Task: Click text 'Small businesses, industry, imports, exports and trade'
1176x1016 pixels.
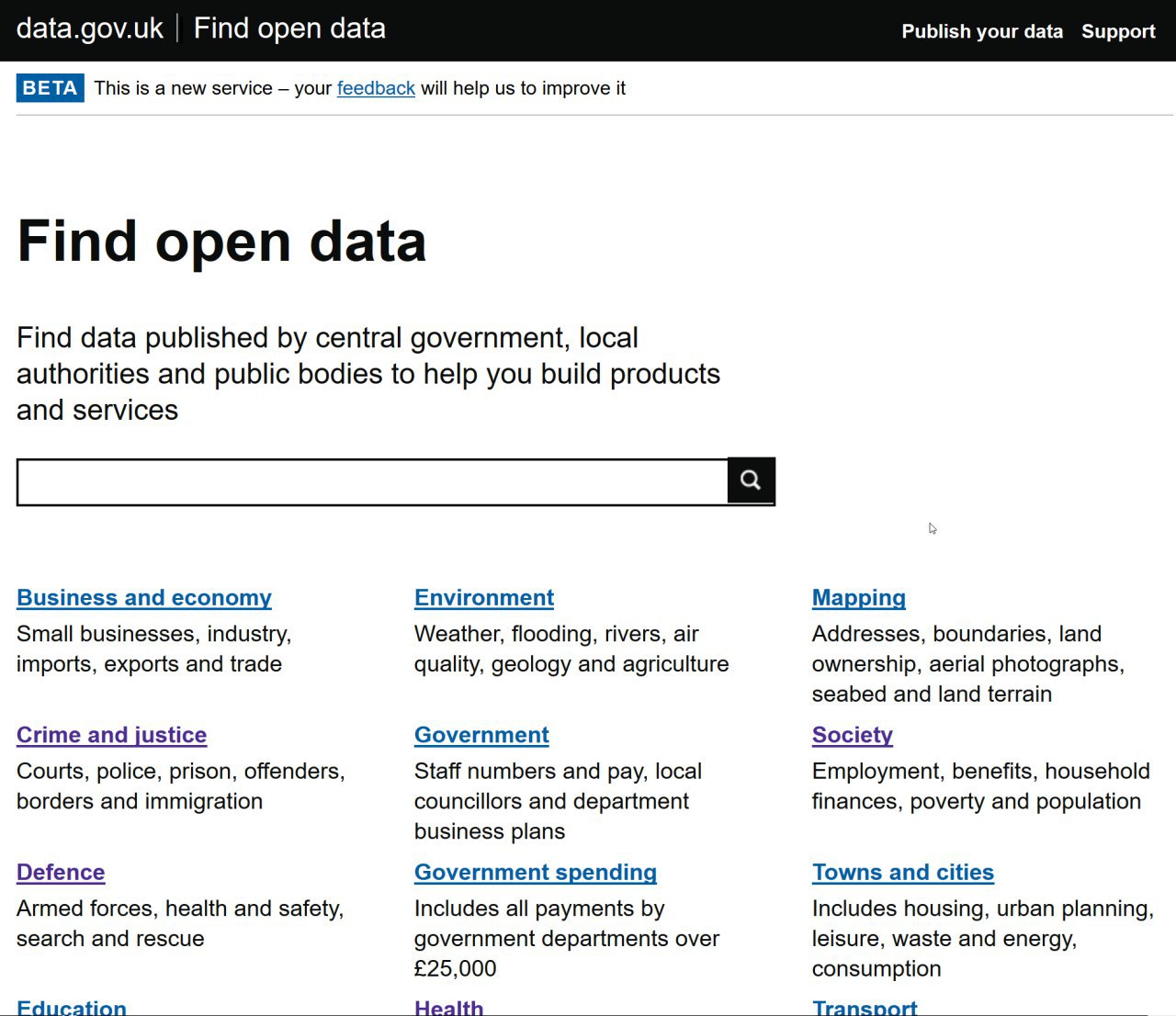Action: [153, 649]
